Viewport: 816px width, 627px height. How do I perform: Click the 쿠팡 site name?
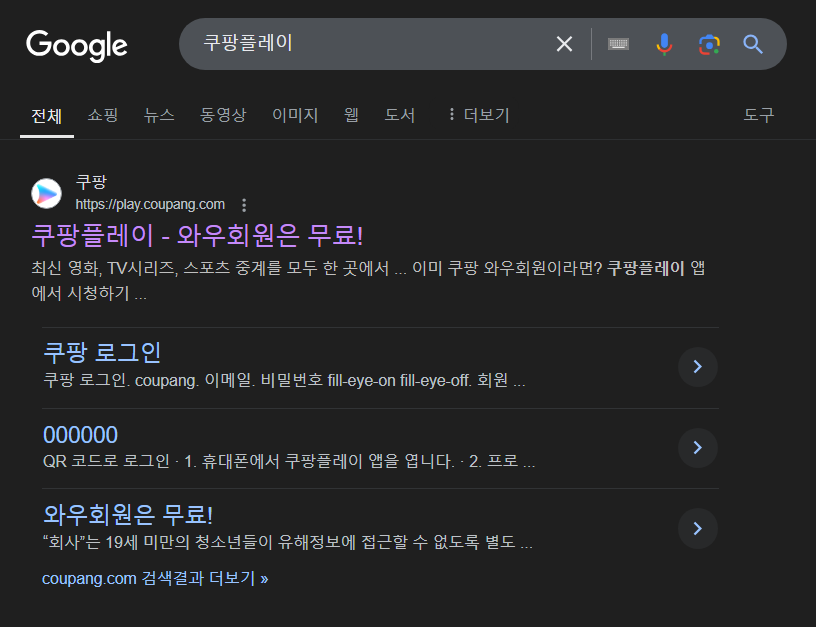[x=91, y=182]
